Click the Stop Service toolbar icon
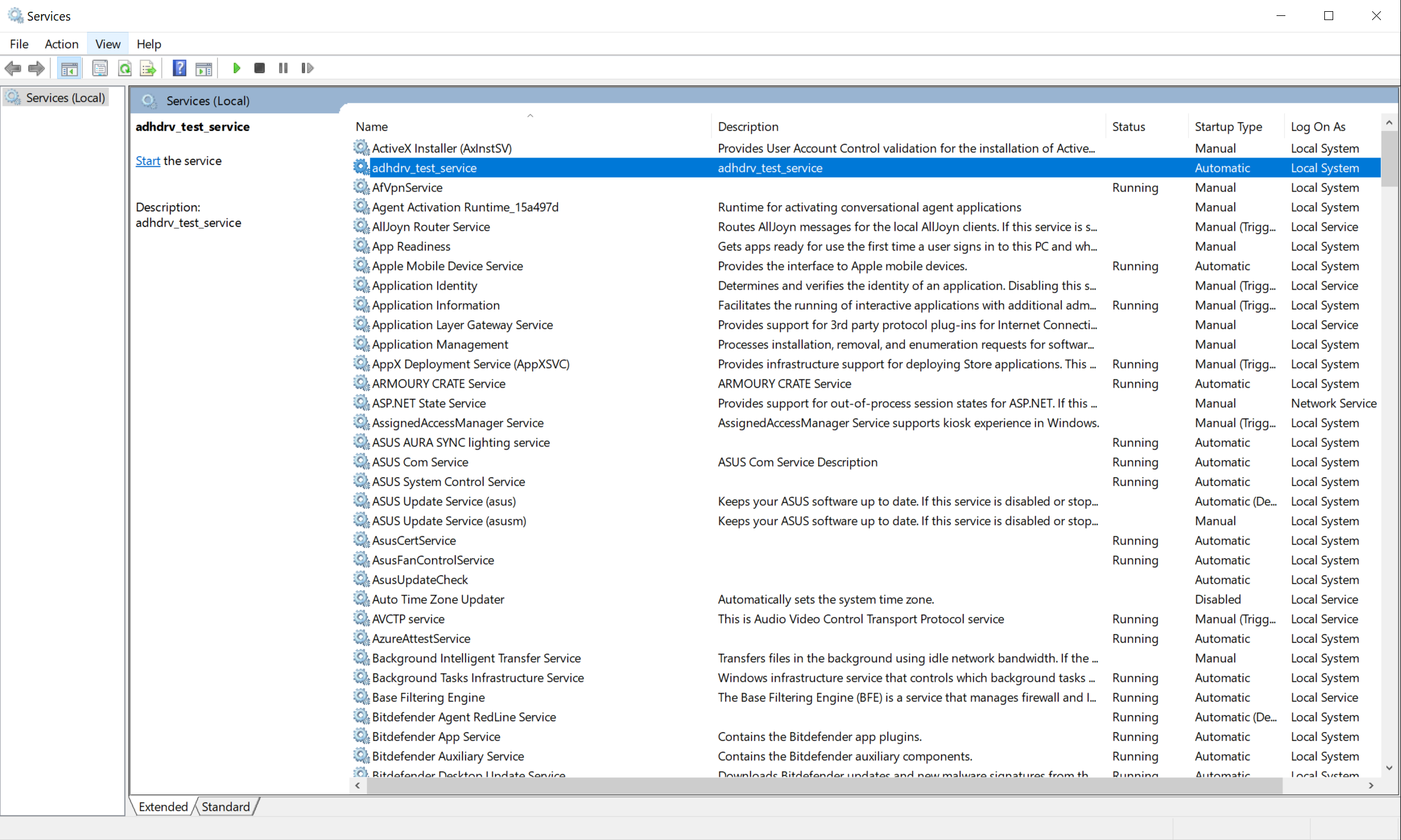Viewport: 1401px width, 840px height. pos(260,68)
